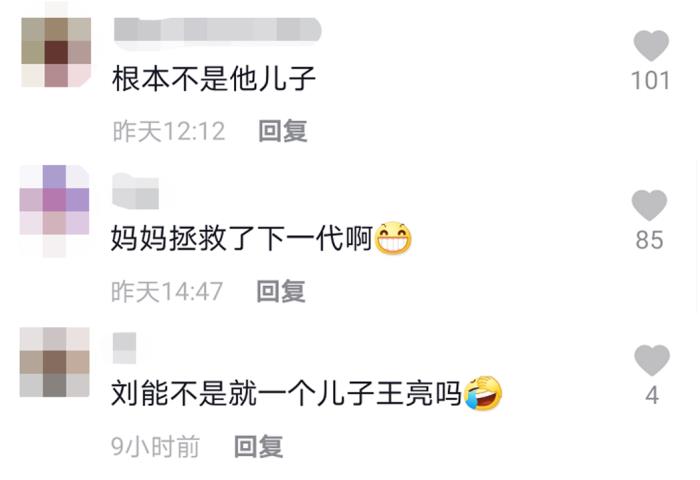The height and width of the screenshot is (480, 700).
Task: Tap the timestamp 昨天14:47
Action: click(x=167, y=292)
